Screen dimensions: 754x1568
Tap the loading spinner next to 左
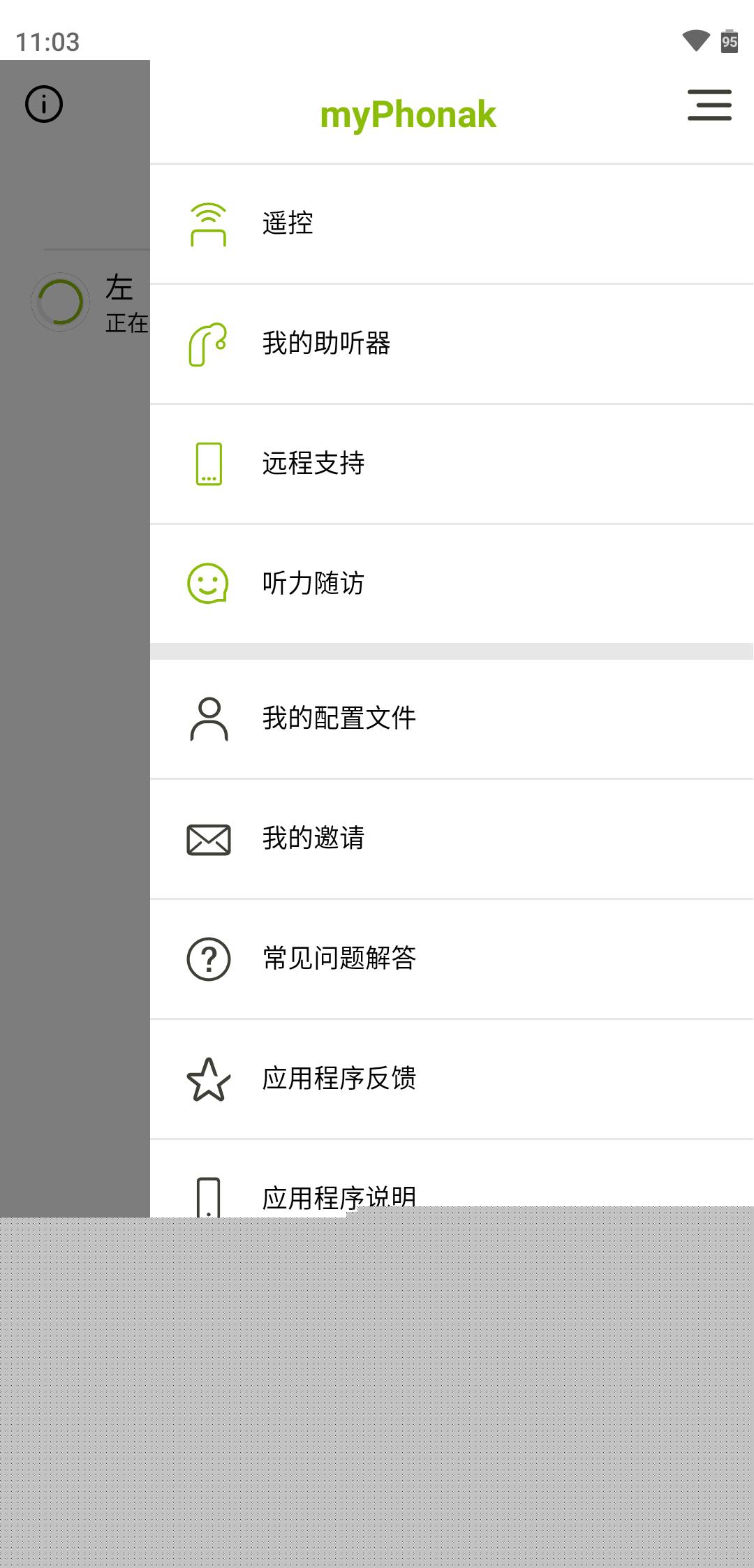60,302
